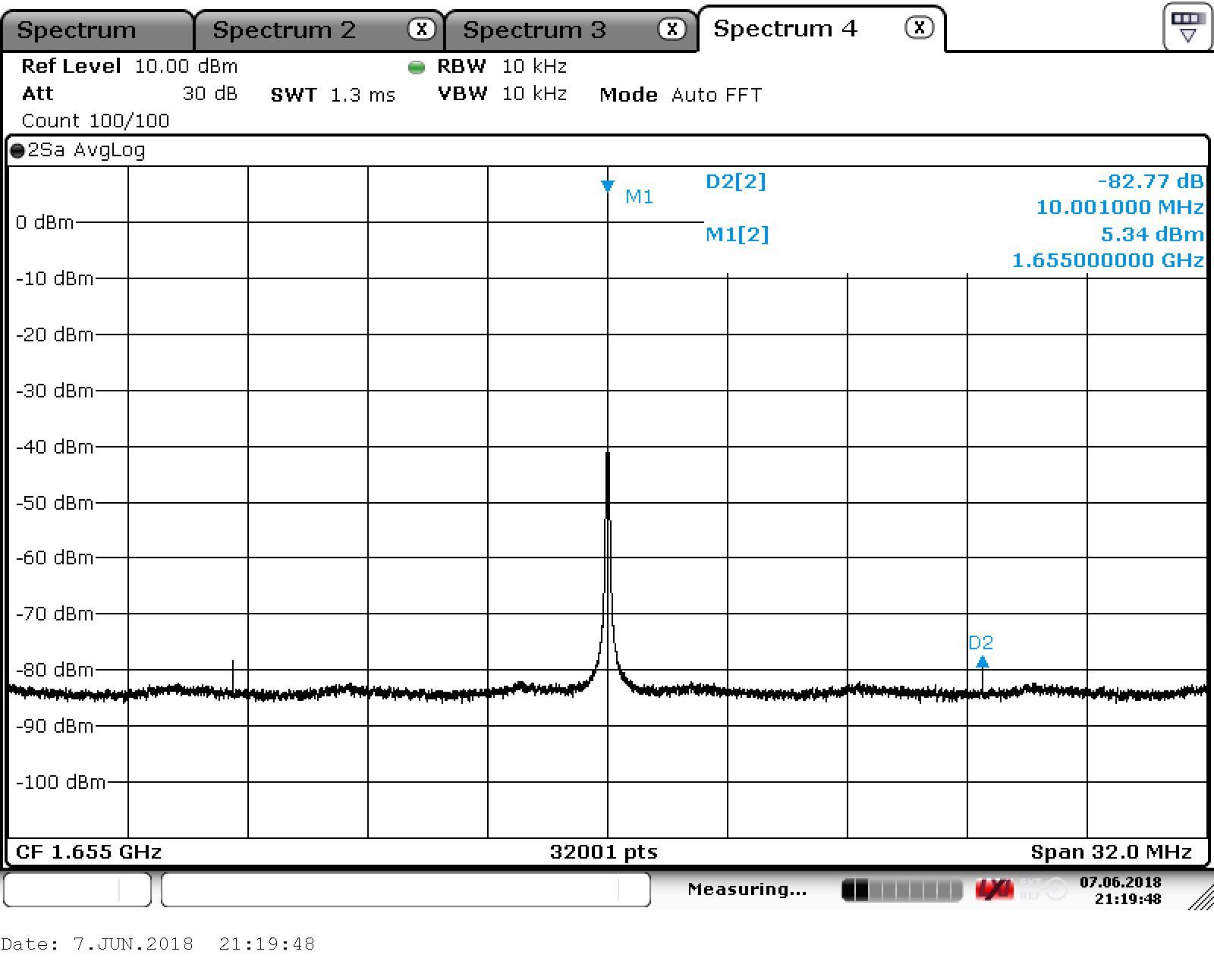This screenshot has width=1214, height=980.
Task: Click the Span 32.0 MHz label
Action: (x=1111, y=852)
